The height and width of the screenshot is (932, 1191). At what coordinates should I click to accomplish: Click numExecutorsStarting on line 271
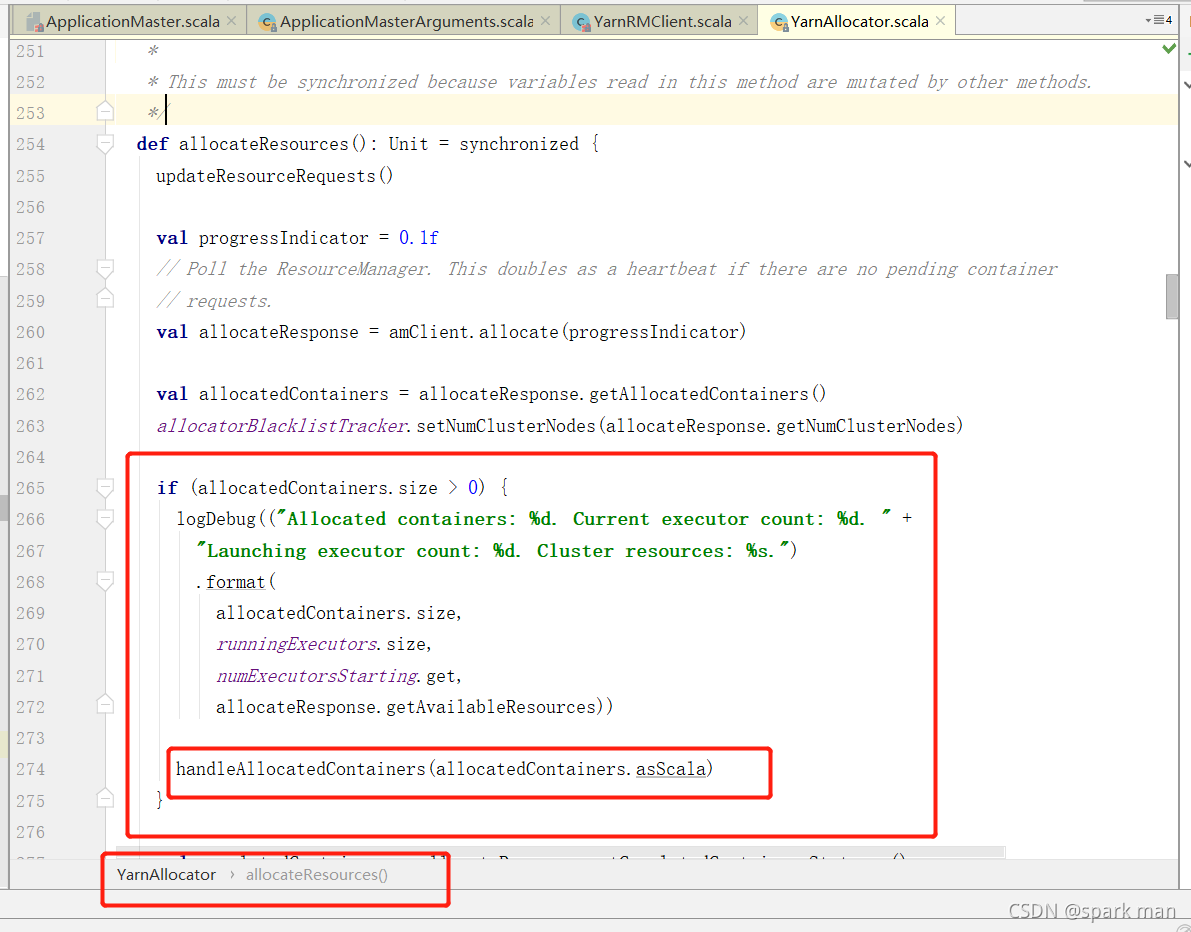pos(317,676)
